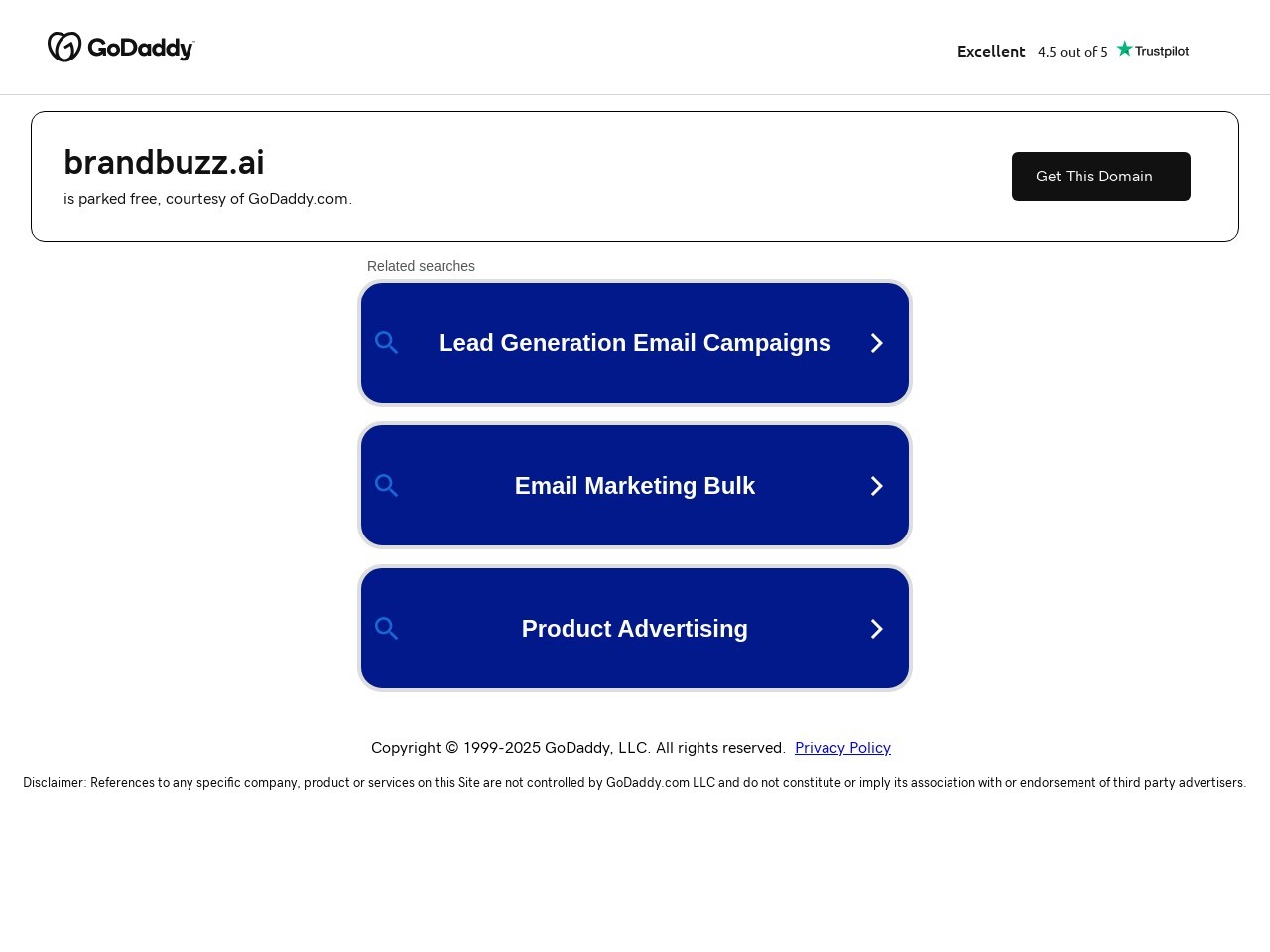Select the Lead Generation Email Campaigns search text
This screenshot has height=952, width=1270.
(635, 343)
